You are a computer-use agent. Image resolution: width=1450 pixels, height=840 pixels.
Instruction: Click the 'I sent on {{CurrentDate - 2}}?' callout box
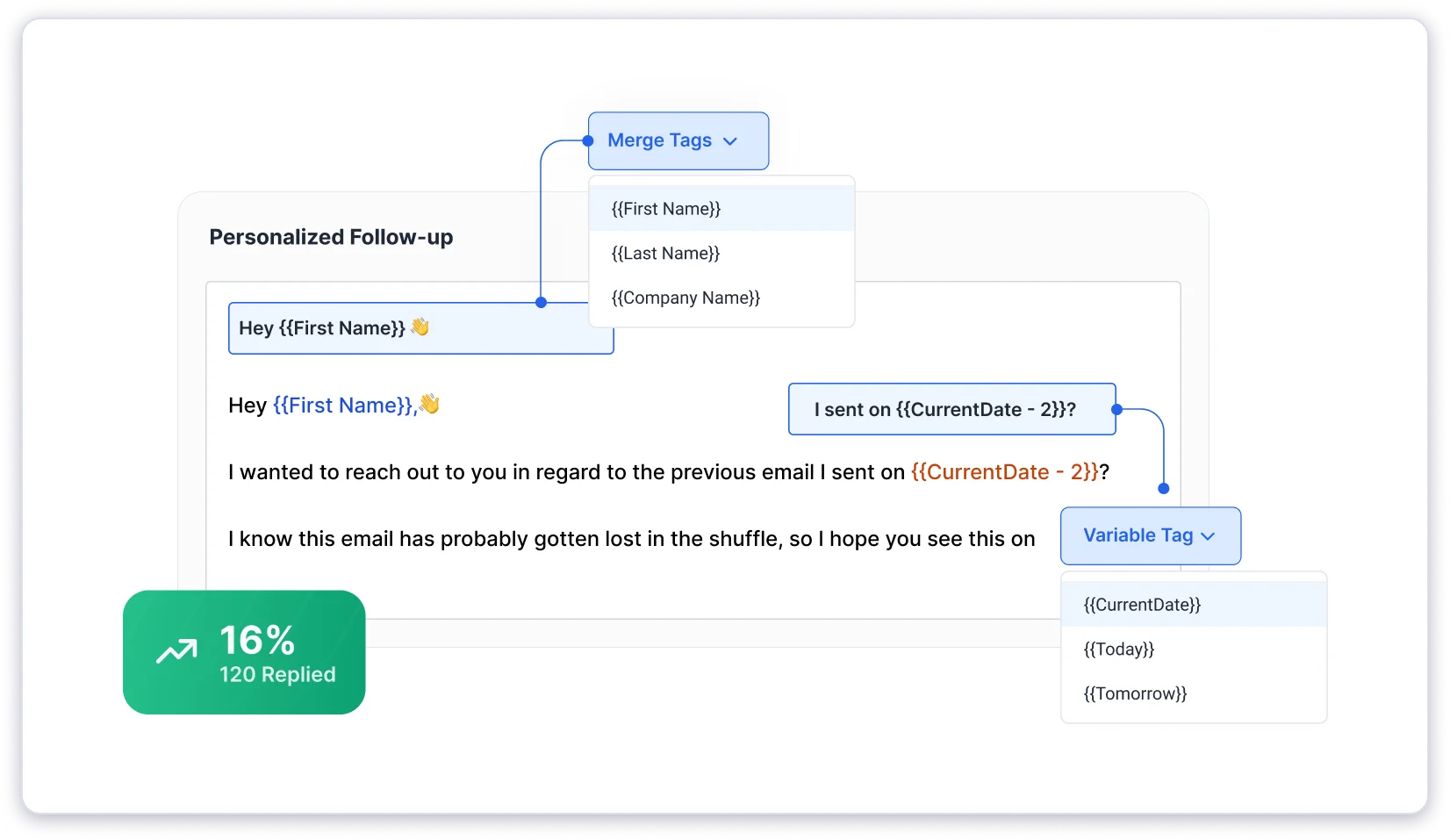pyautogui.click(x=952, y=409)
